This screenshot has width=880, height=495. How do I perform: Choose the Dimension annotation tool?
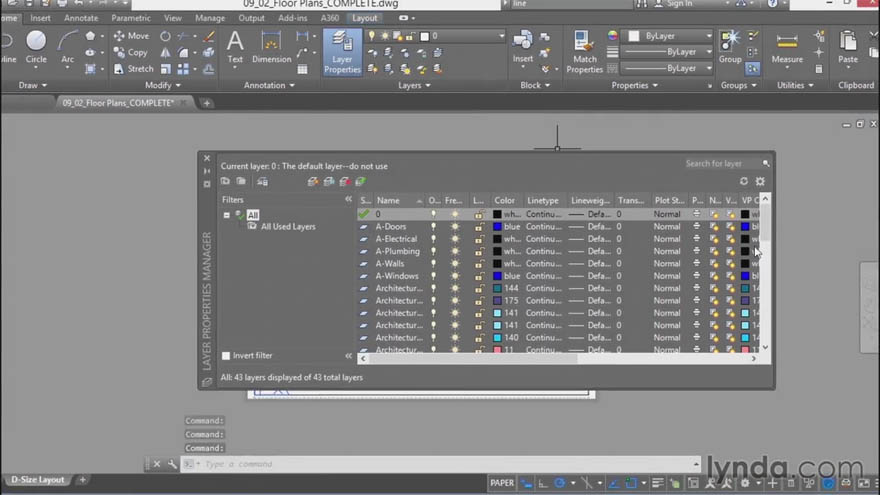click(271, 46)
